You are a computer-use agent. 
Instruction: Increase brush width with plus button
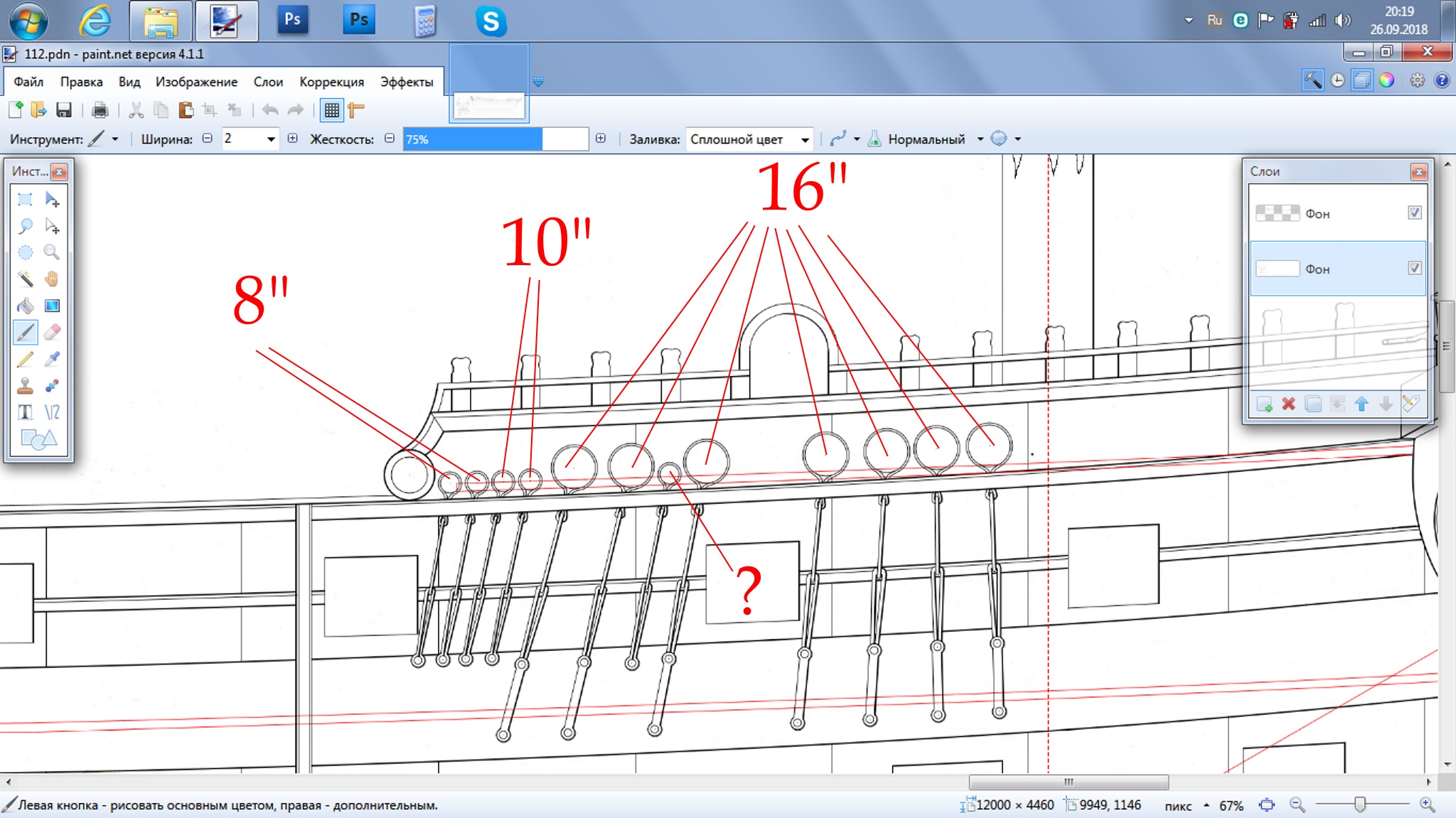click(x=292, y=139)
